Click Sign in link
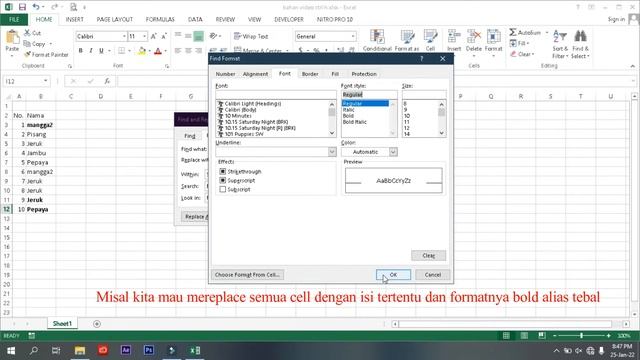 coord(616,19)
